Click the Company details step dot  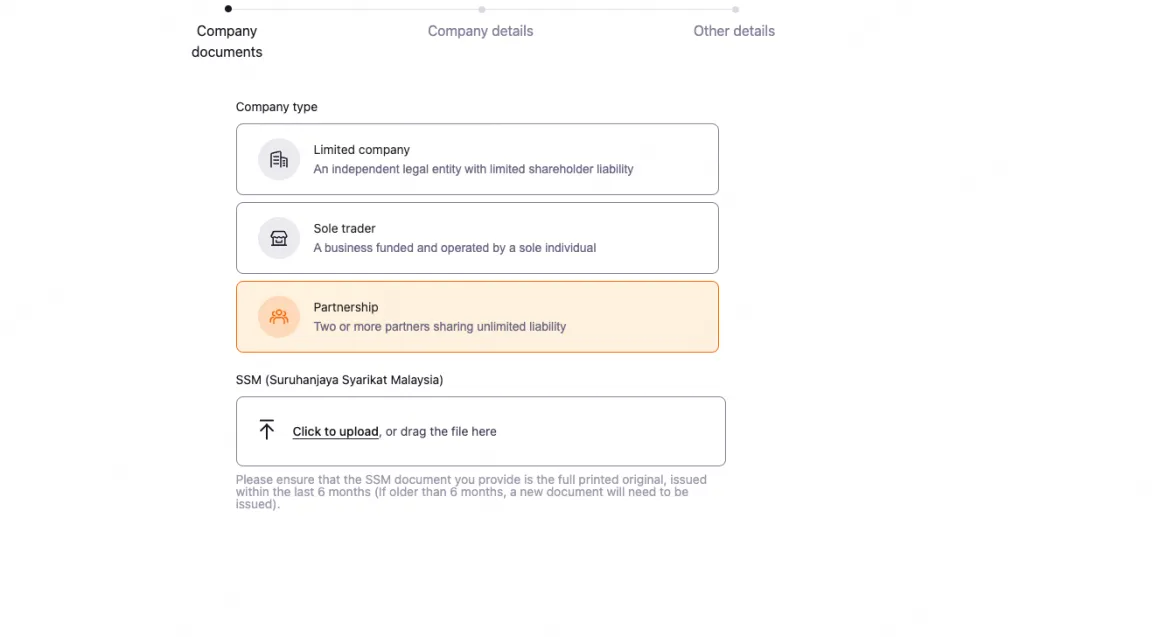click(481, 9)
